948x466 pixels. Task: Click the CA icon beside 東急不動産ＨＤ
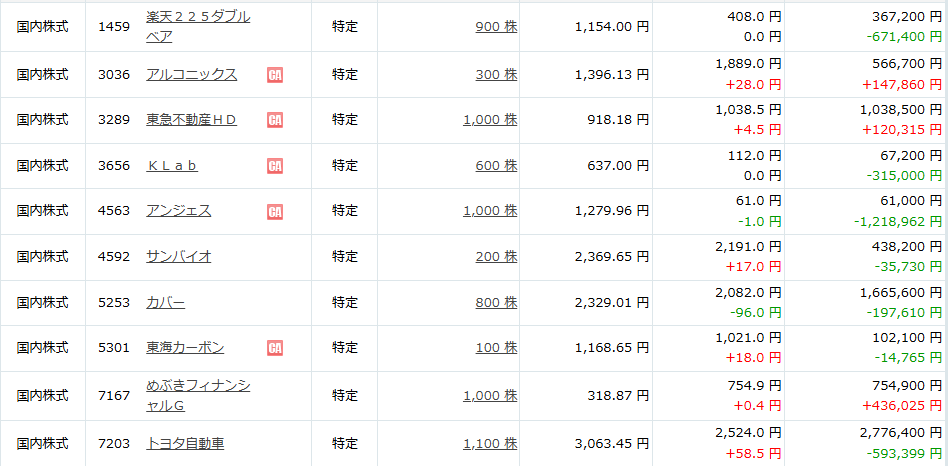point(274,120)
